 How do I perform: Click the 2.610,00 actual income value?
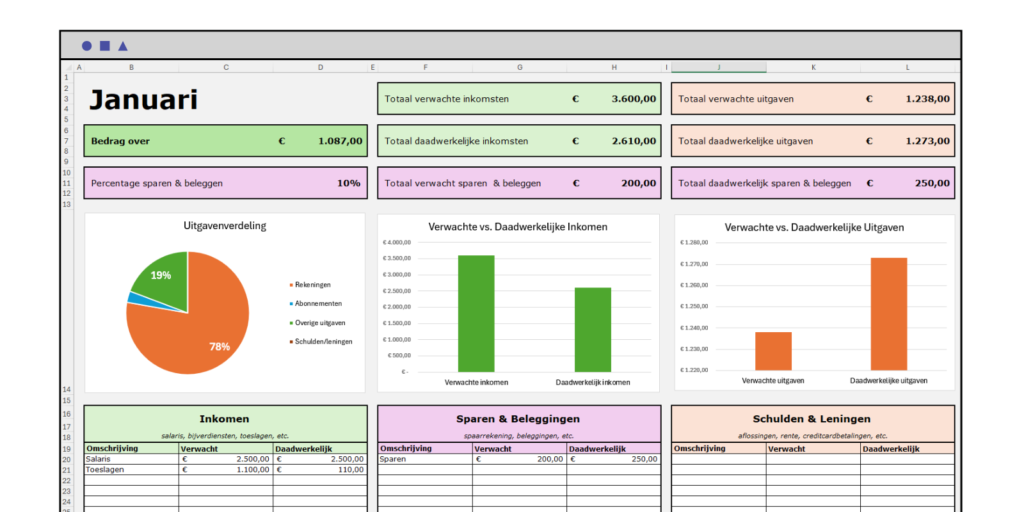coord(634,141)
